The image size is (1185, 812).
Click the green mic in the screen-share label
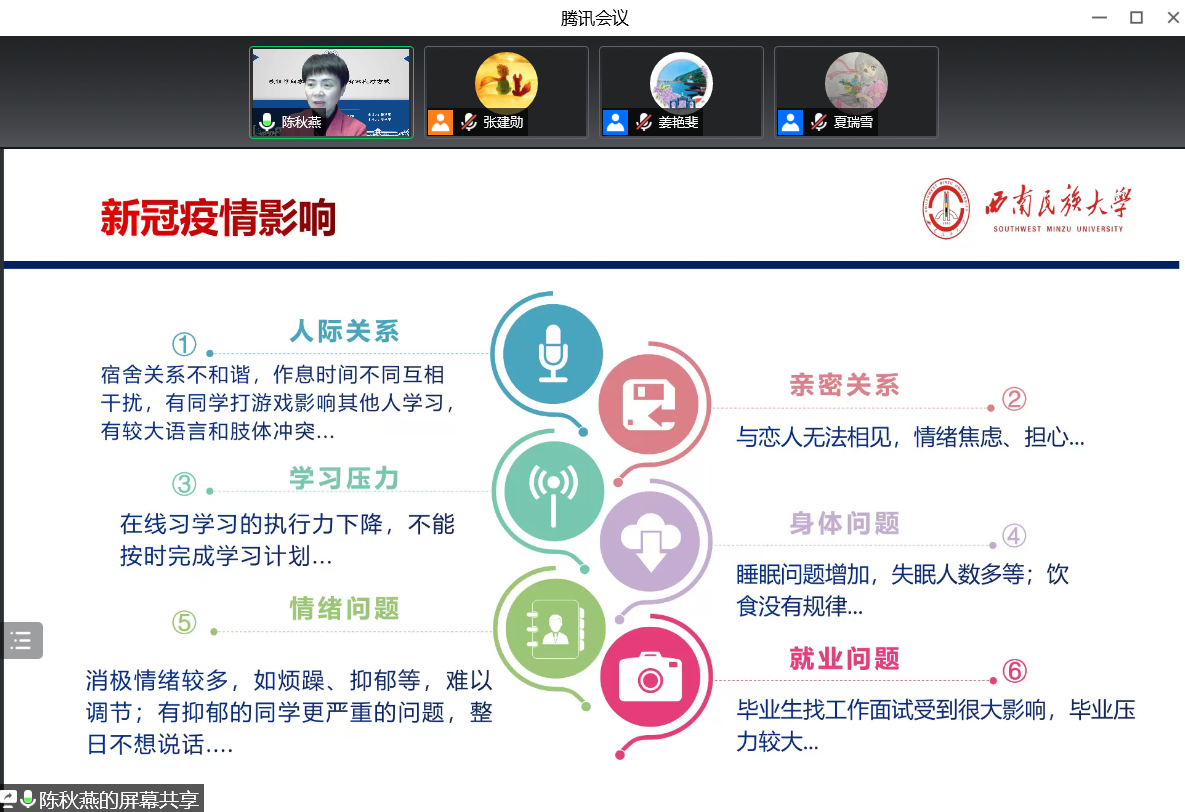coord(27,799)
